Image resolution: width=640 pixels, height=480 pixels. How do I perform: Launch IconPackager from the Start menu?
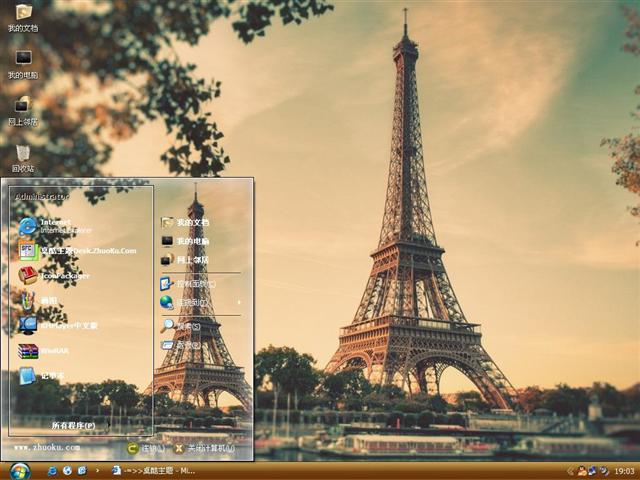pos(54,276)
